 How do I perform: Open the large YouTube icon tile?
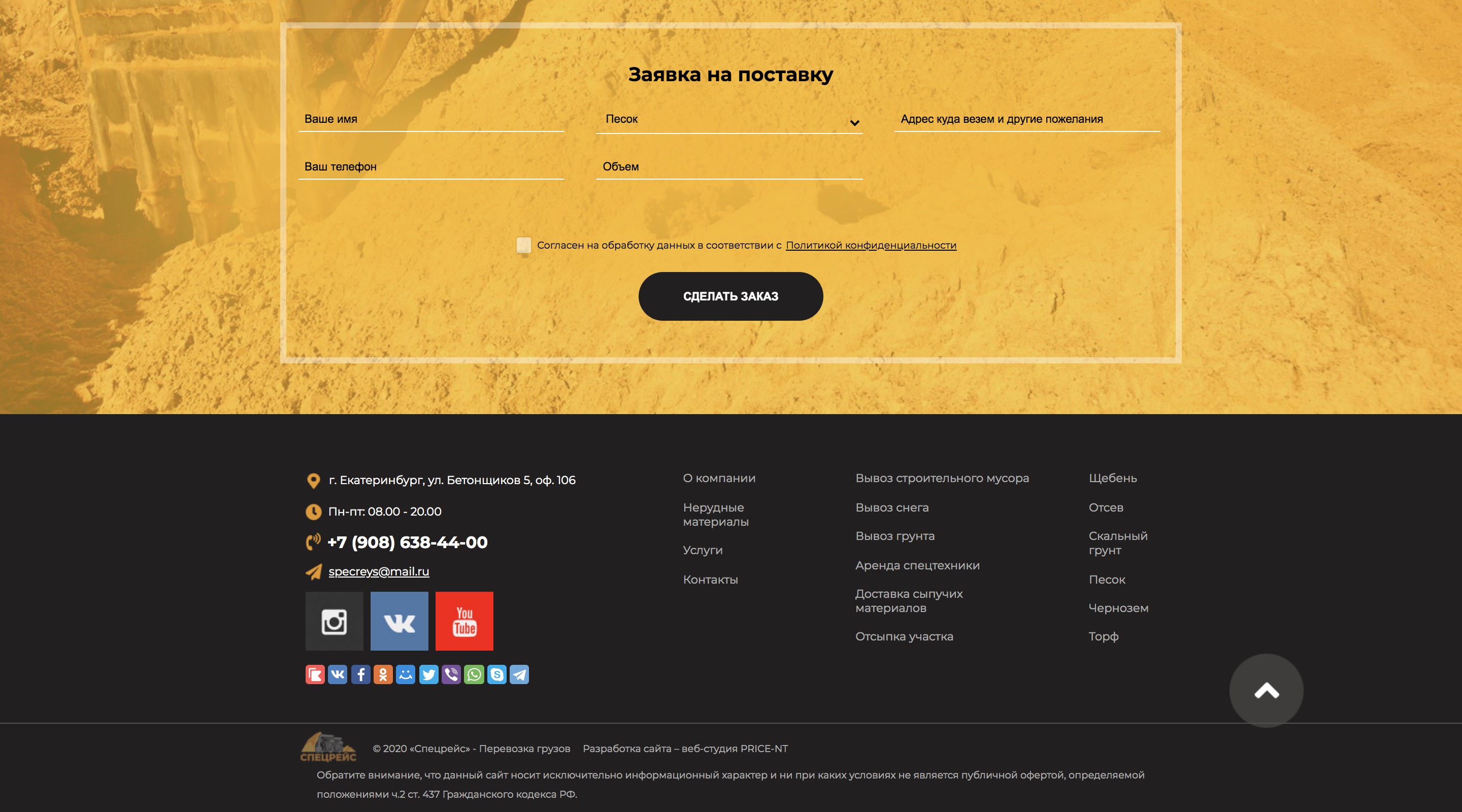click(464, 621)
